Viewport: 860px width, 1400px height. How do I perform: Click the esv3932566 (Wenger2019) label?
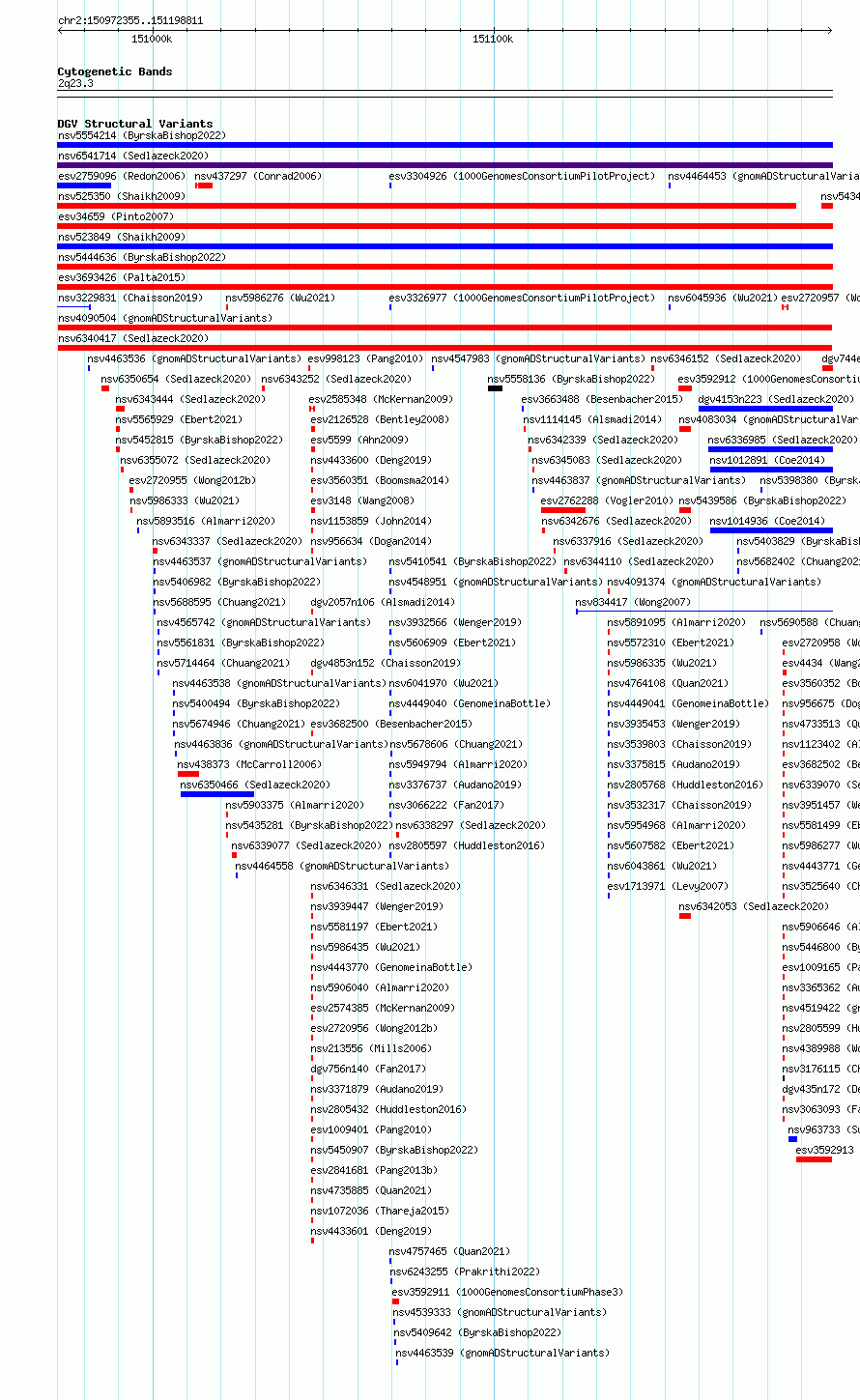[455, 623]
